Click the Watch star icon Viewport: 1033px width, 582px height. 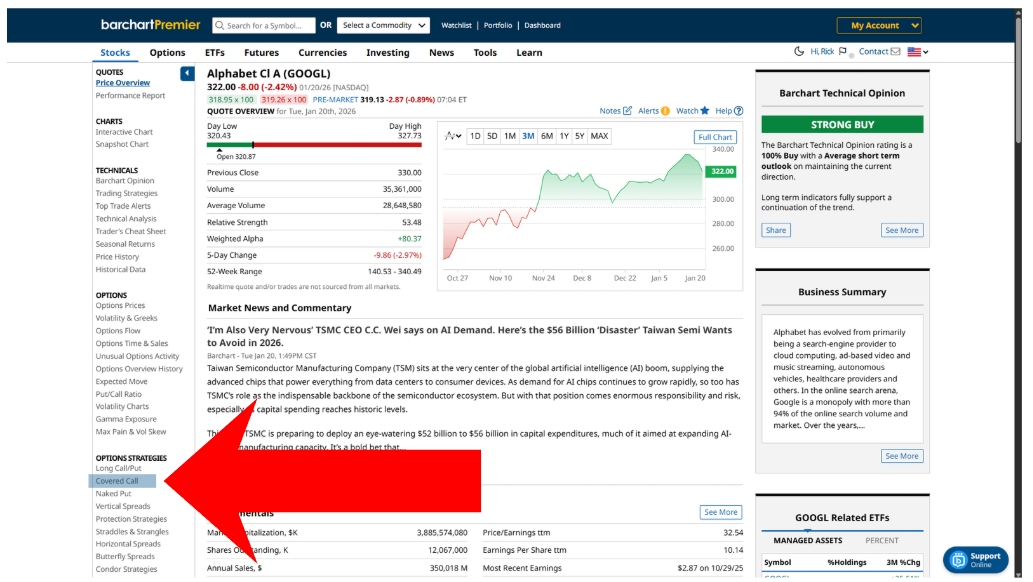[x=705, y=111]
